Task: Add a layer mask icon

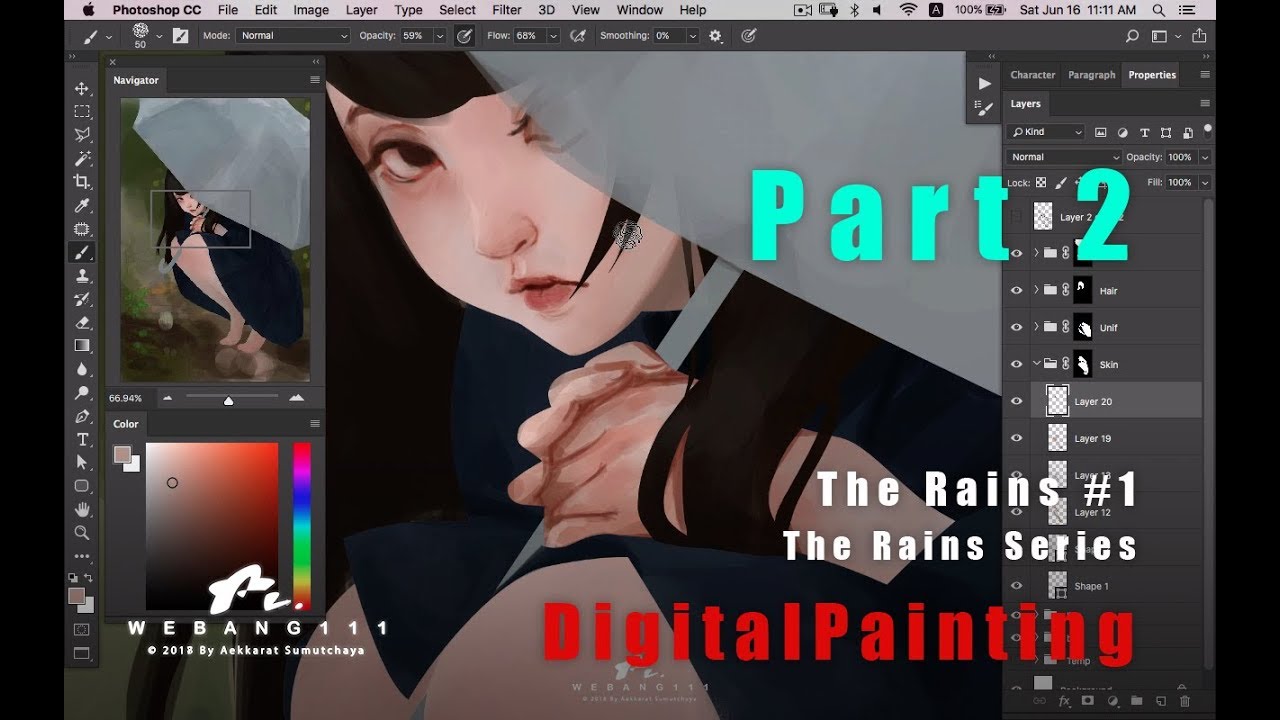Action: 1088,701
